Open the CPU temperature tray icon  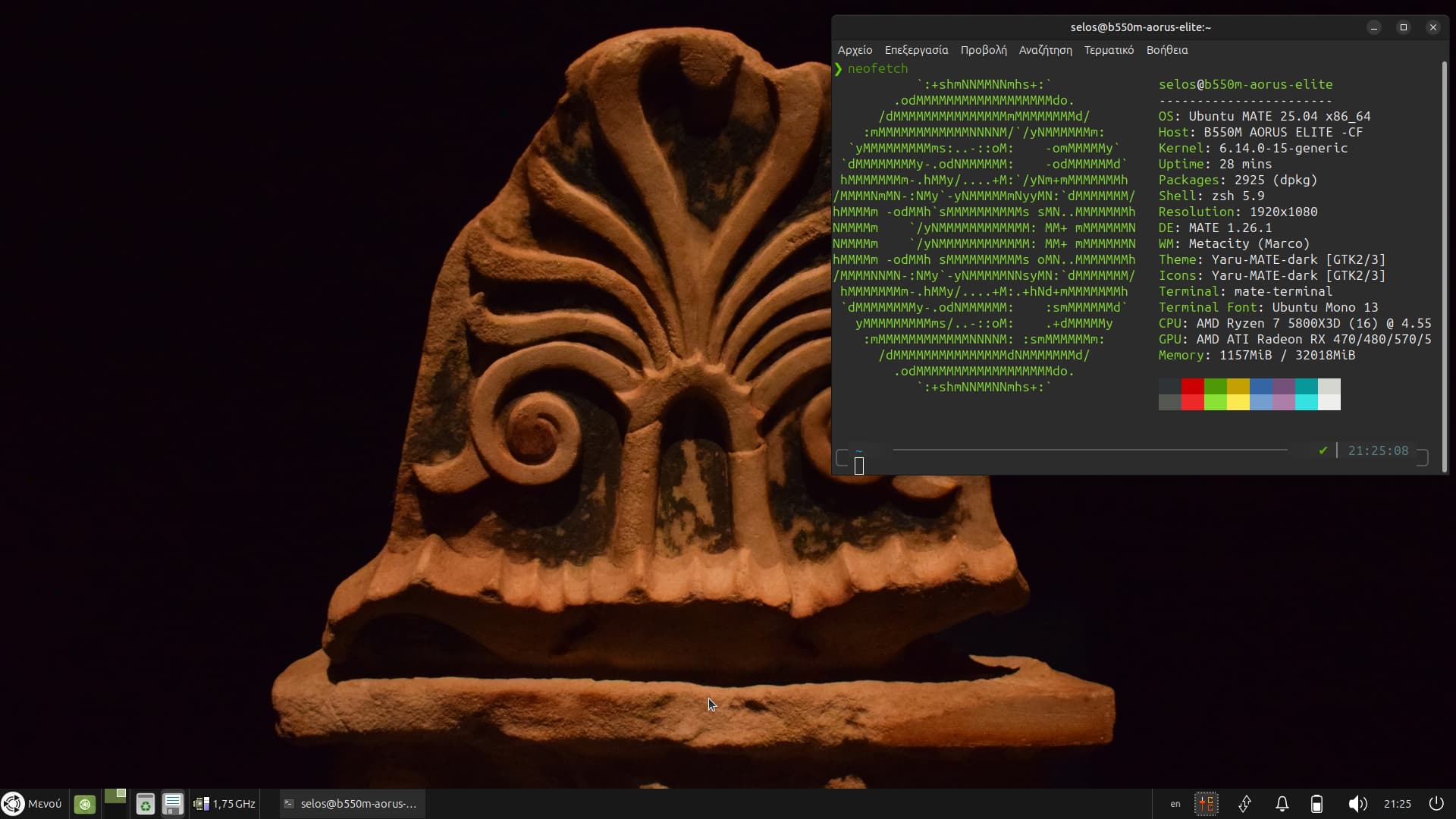(1206, 804)
